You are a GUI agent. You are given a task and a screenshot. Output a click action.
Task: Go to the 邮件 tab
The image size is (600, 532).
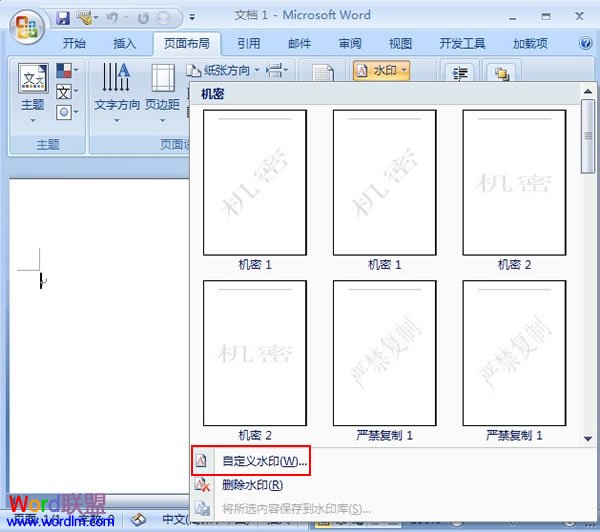click(299, 44)
